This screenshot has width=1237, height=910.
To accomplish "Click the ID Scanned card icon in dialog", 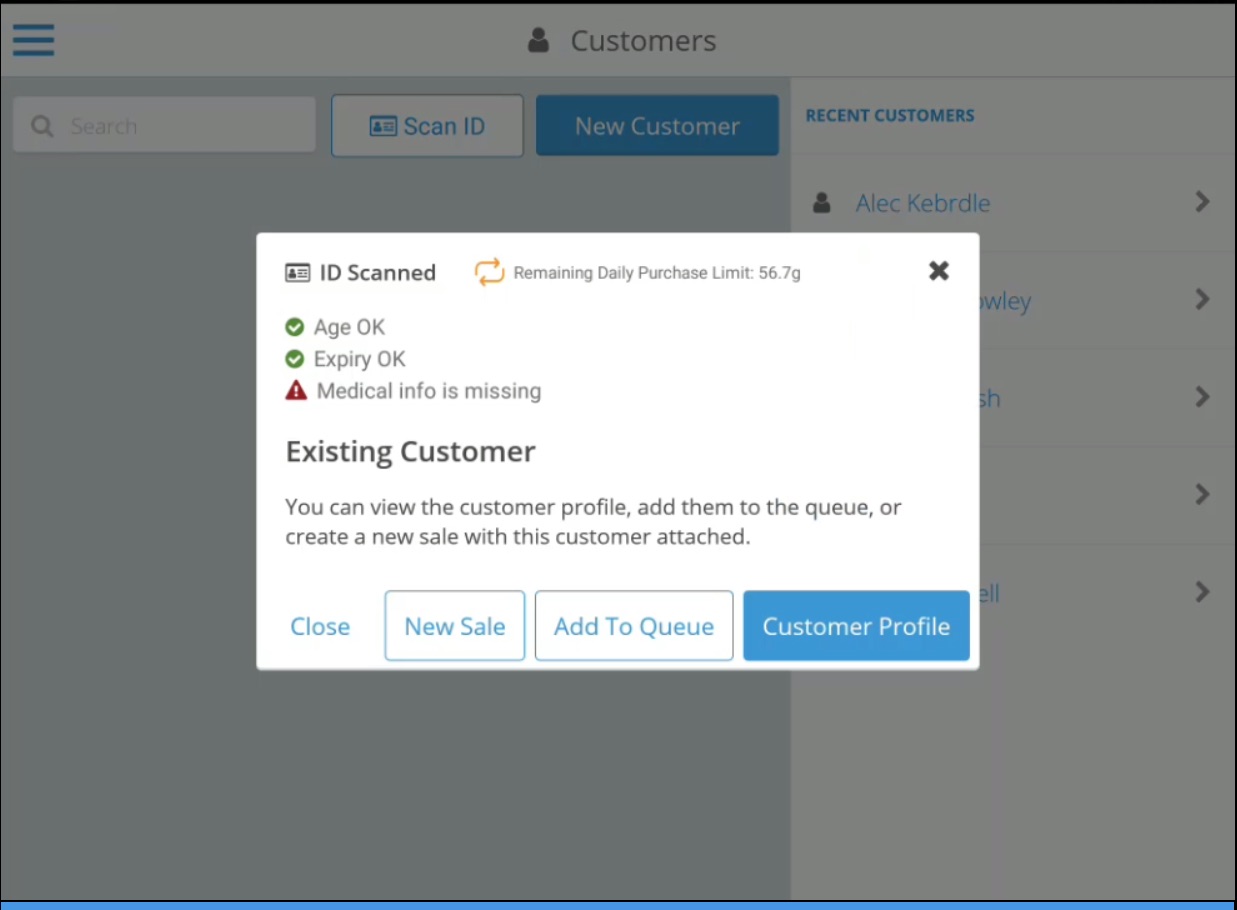I will click(x=297, y=273).
